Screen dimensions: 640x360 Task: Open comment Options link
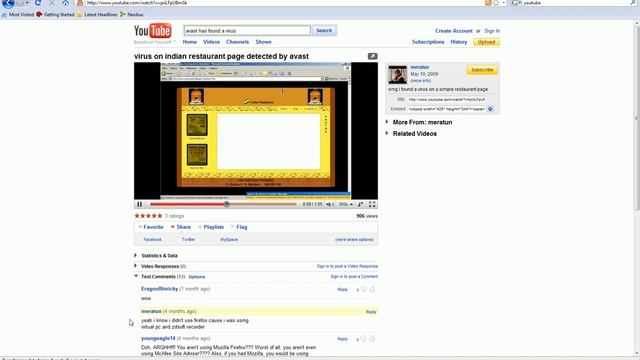(x=197, y=277)
